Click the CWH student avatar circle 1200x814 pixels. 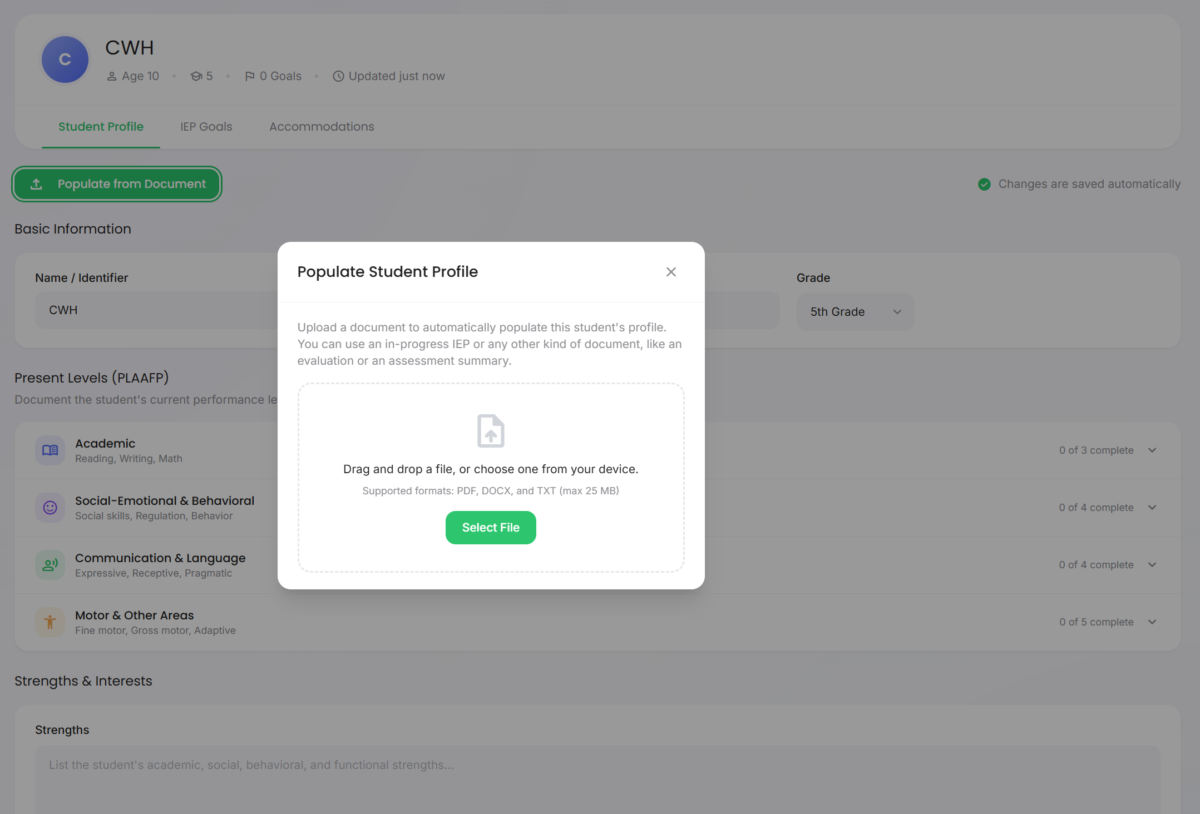coord(65,60)
